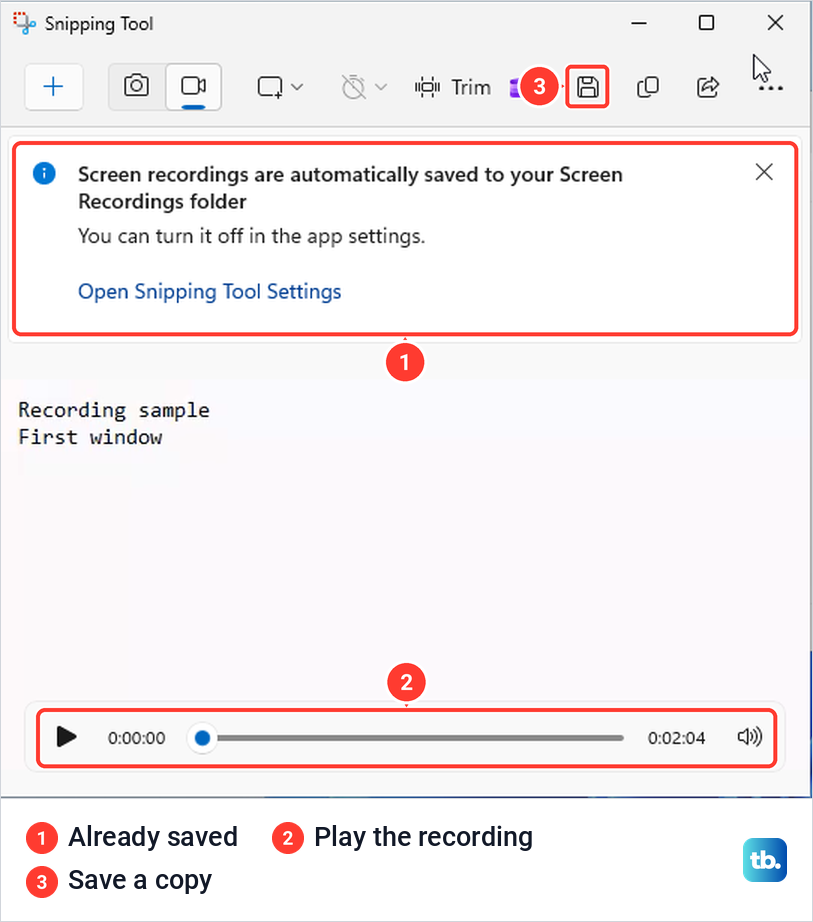The width and height of the screenshot is (813, 922).
Task: Save a copy with the floppy disk icon
Action: click(x=587, y=87)
